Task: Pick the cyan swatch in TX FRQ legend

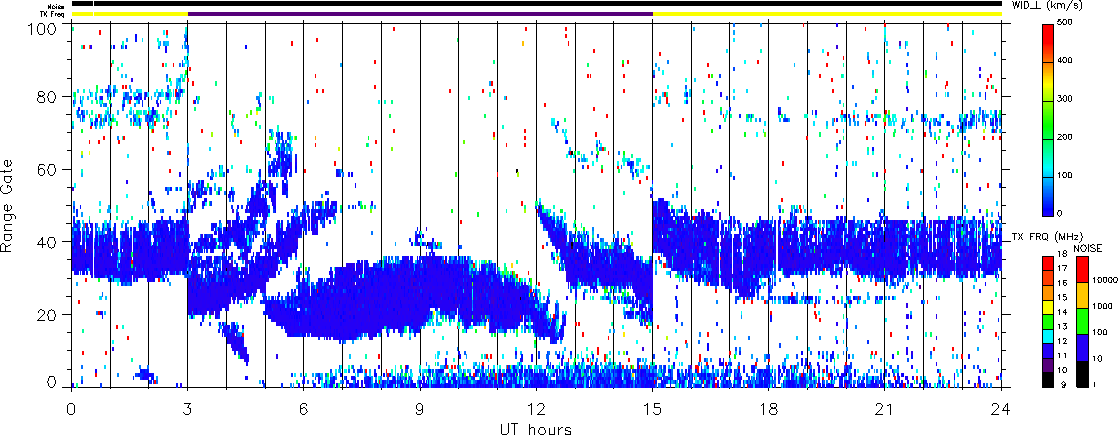Action: click(x=1047, y=337)
